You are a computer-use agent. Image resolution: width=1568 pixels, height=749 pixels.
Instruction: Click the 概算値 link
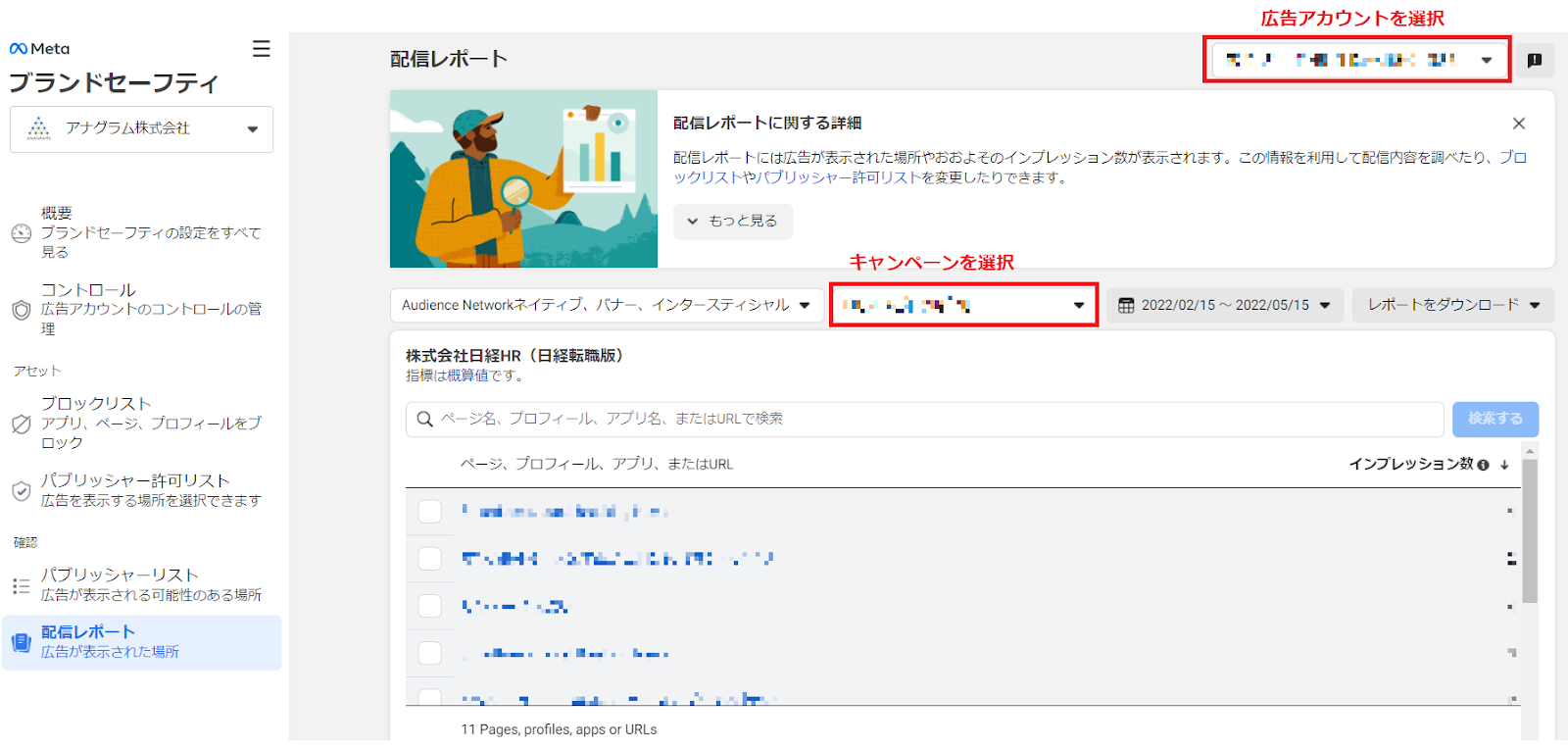pyautogui.click(x=467, y=375)
